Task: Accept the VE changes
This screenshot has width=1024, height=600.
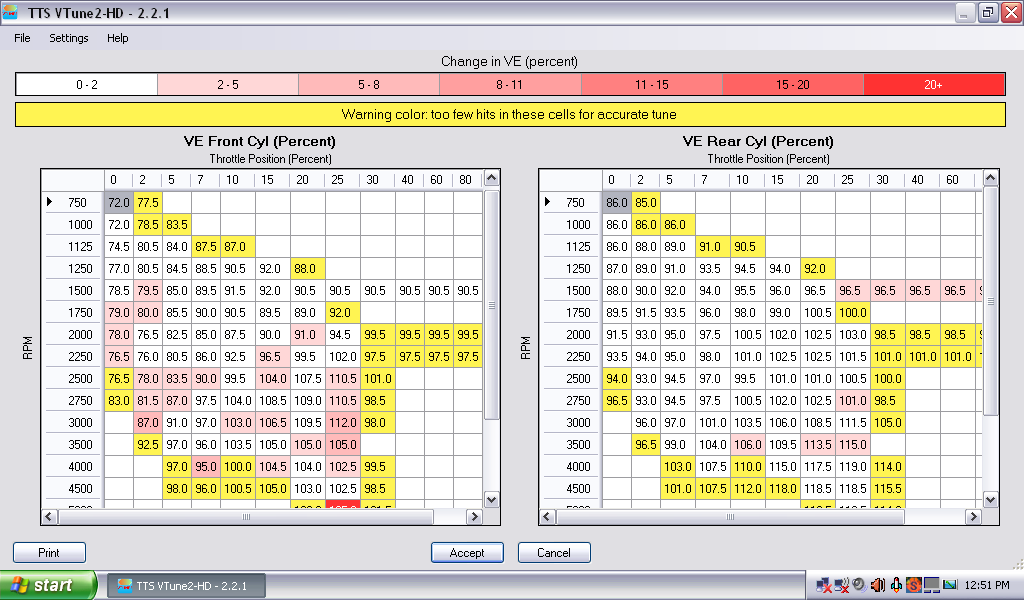Action: 467,552
